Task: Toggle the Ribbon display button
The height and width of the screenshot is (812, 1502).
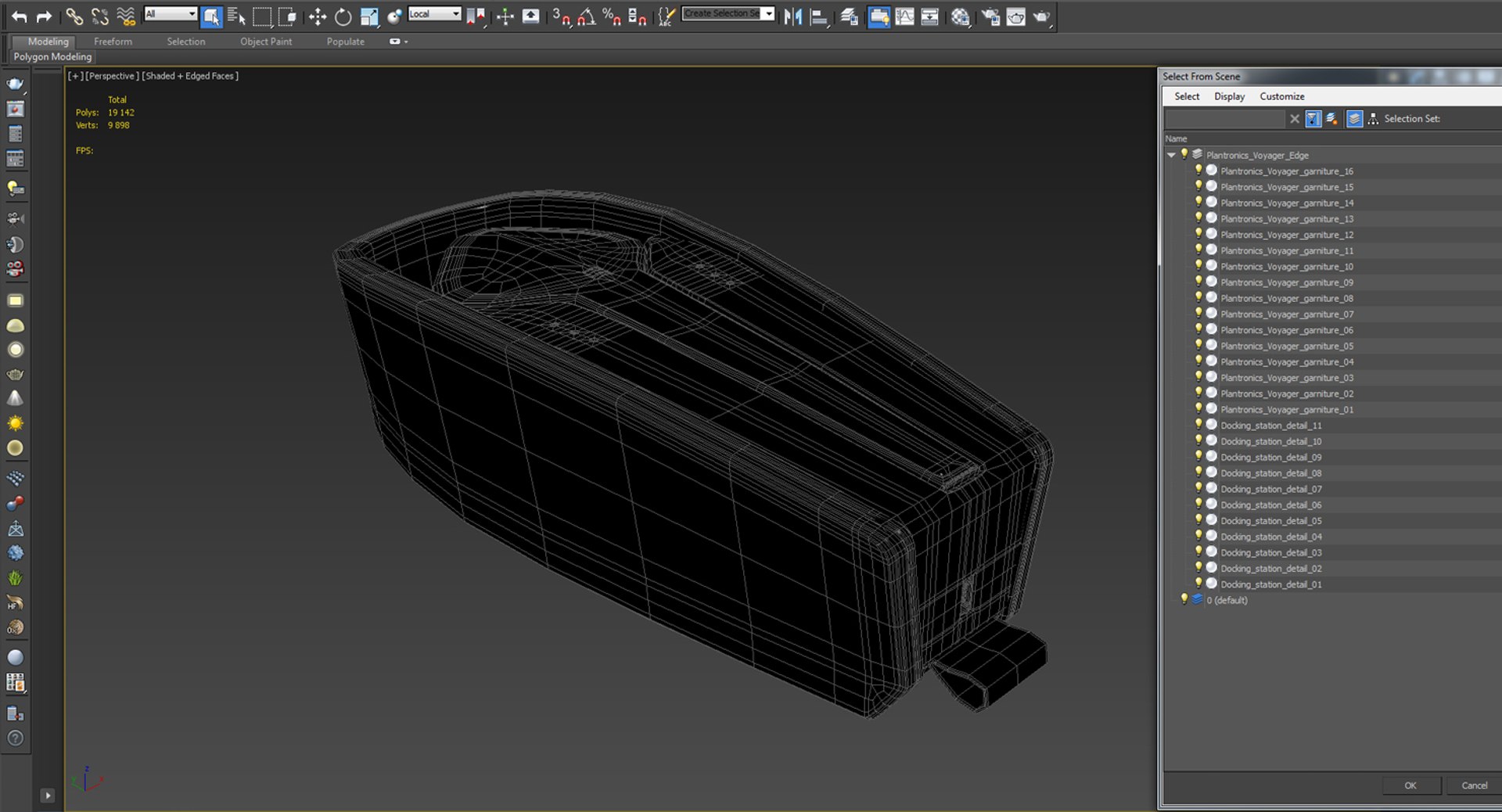Action: coord(879,16)
